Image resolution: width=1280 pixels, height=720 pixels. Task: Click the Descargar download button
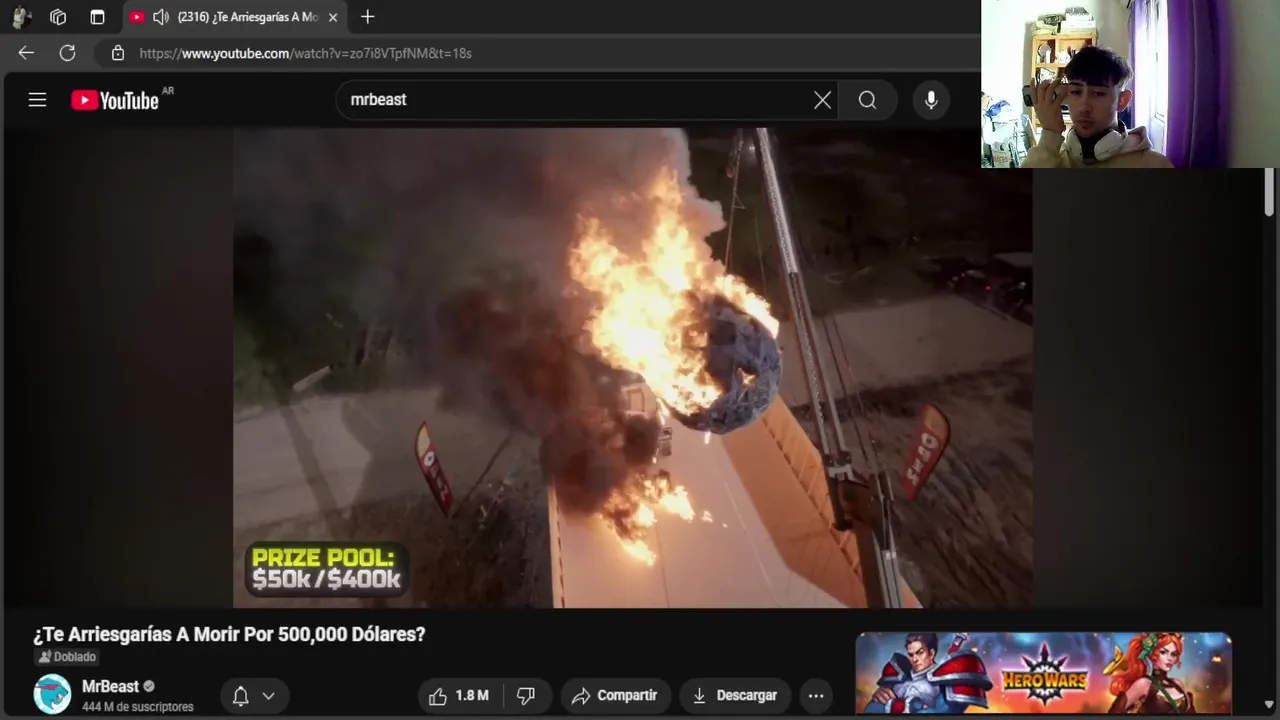735,696
